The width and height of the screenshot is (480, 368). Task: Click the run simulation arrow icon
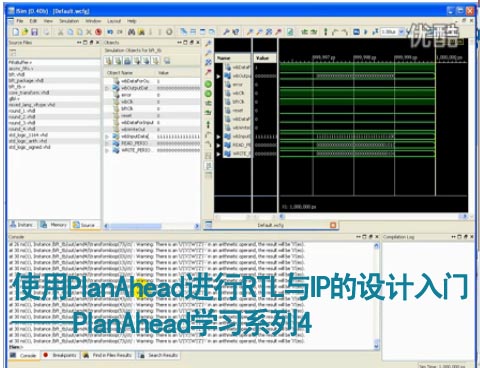tap(366, 32)
